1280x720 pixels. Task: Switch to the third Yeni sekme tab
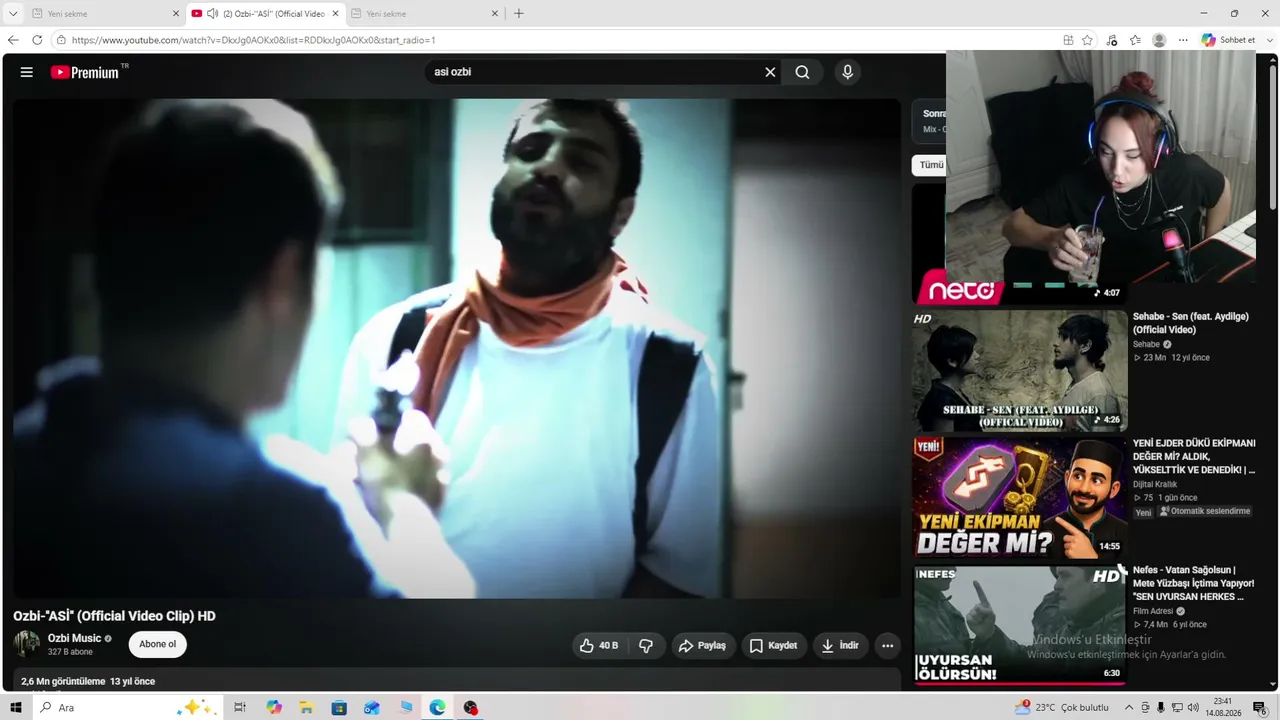pos(424,14)
